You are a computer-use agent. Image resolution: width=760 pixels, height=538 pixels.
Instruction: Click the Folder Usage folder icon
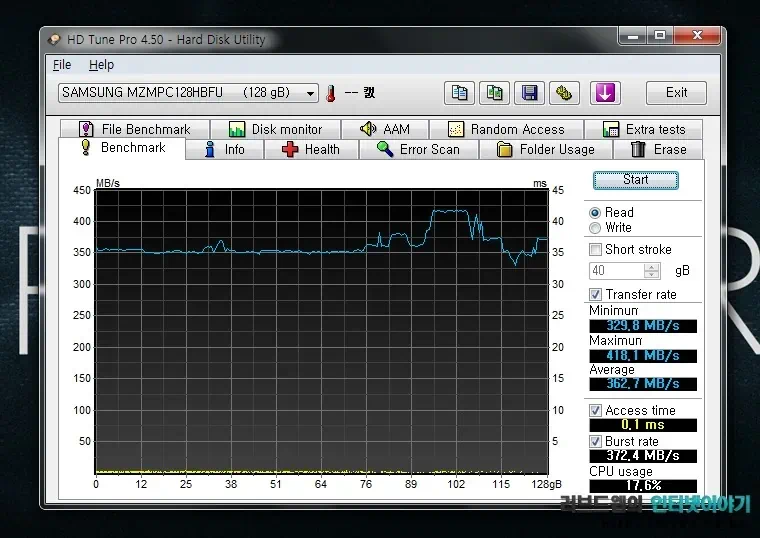coord(505,150)
